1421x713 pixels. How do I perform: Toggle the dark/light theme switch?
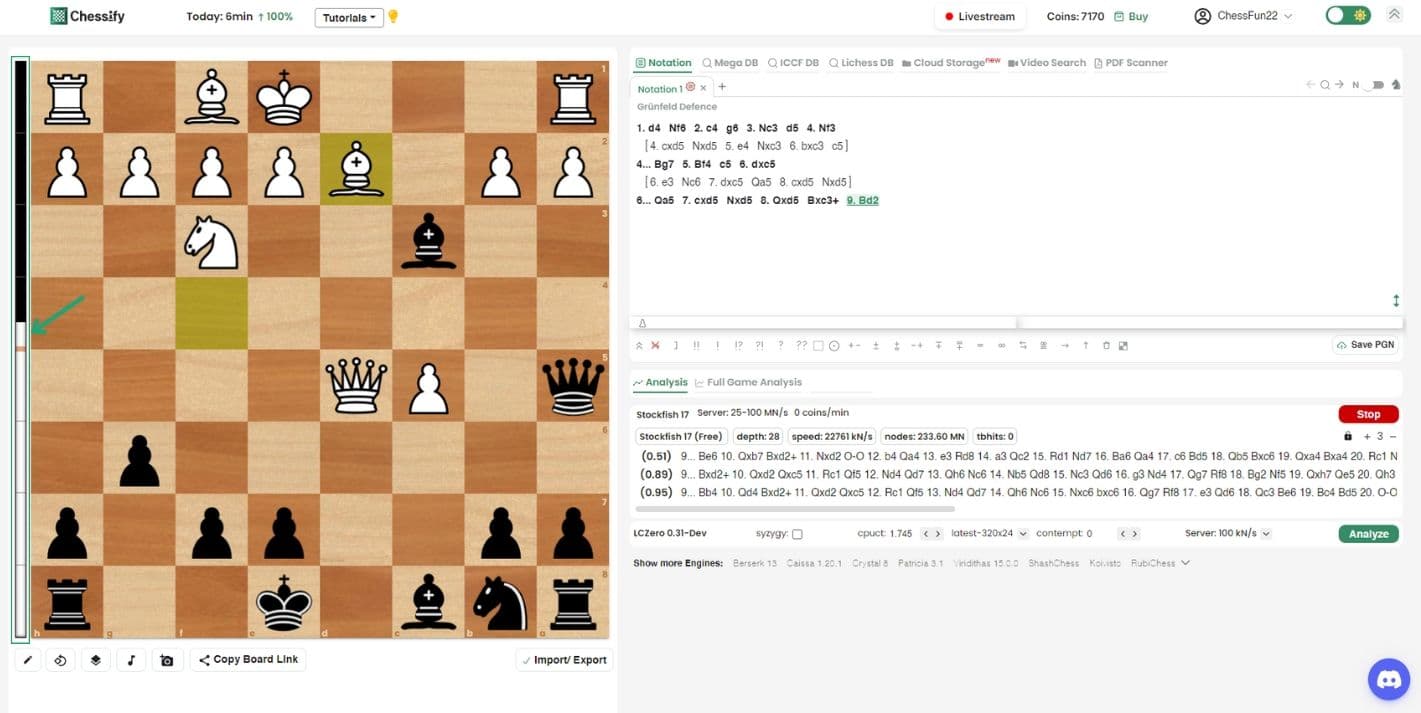point(1349,16)
